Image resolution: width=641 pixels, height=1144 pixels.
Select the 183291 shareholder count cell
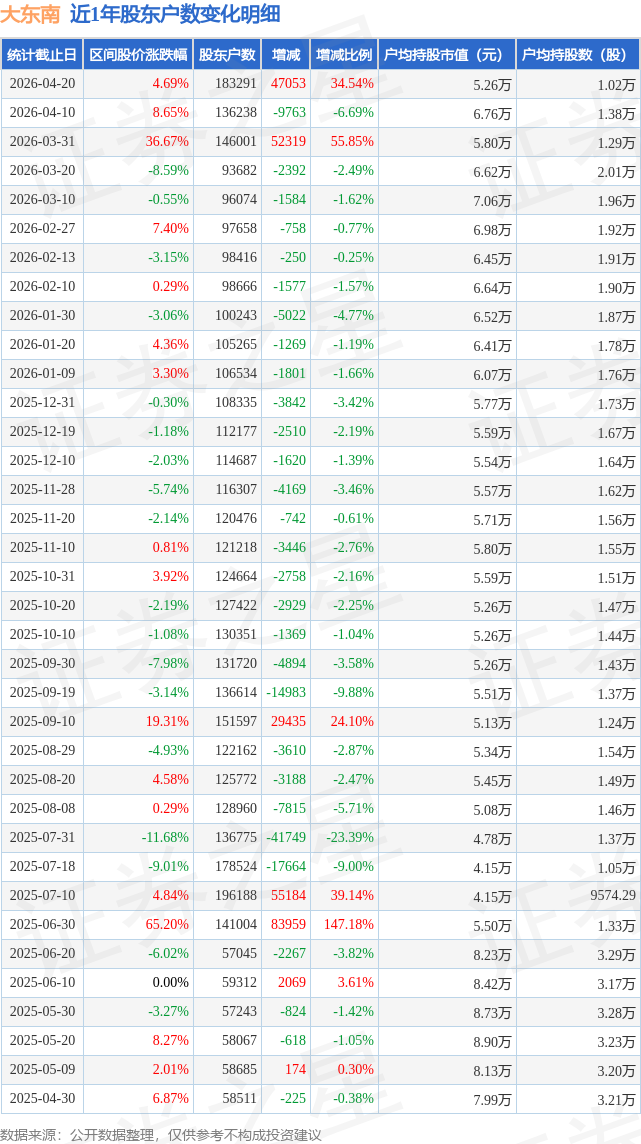(x=235, y=84)
